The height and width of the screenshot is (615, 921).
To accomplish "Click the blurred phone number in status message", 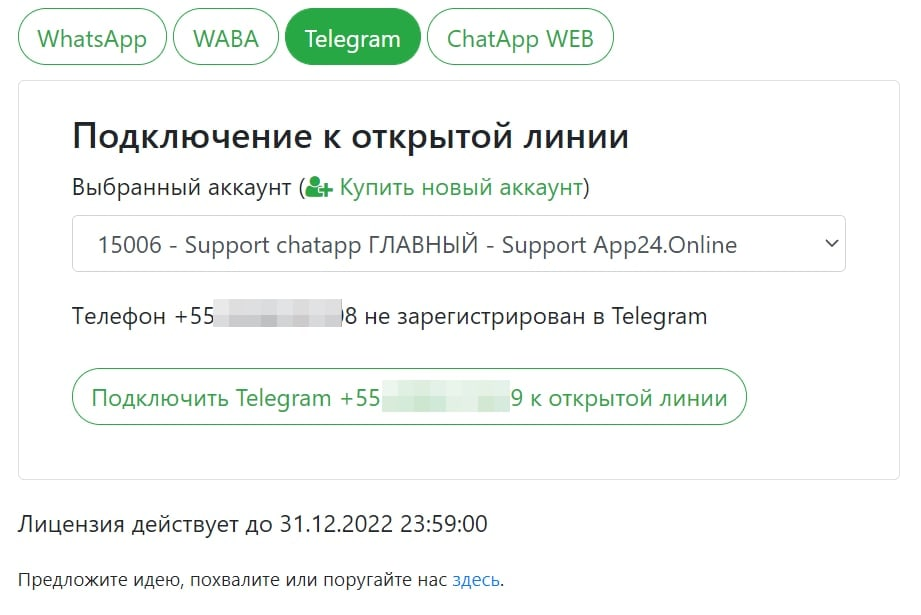I will pyautogui.click(x=278, y=313).
